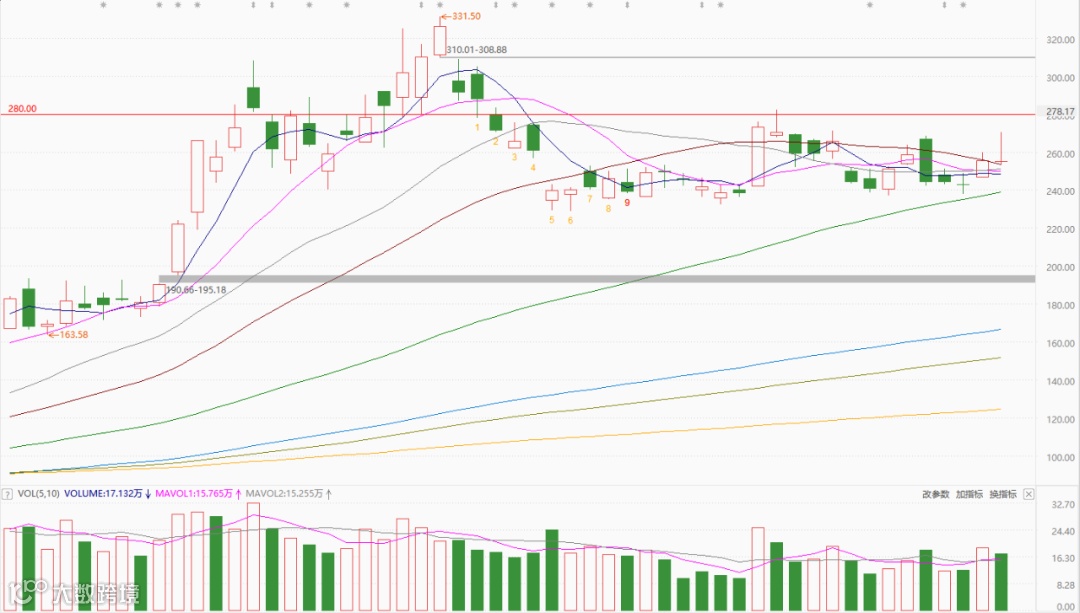The height and width of the screenshot is (613, 1080).
Task: Click the red sequence number 9
Action: point(627,202)
